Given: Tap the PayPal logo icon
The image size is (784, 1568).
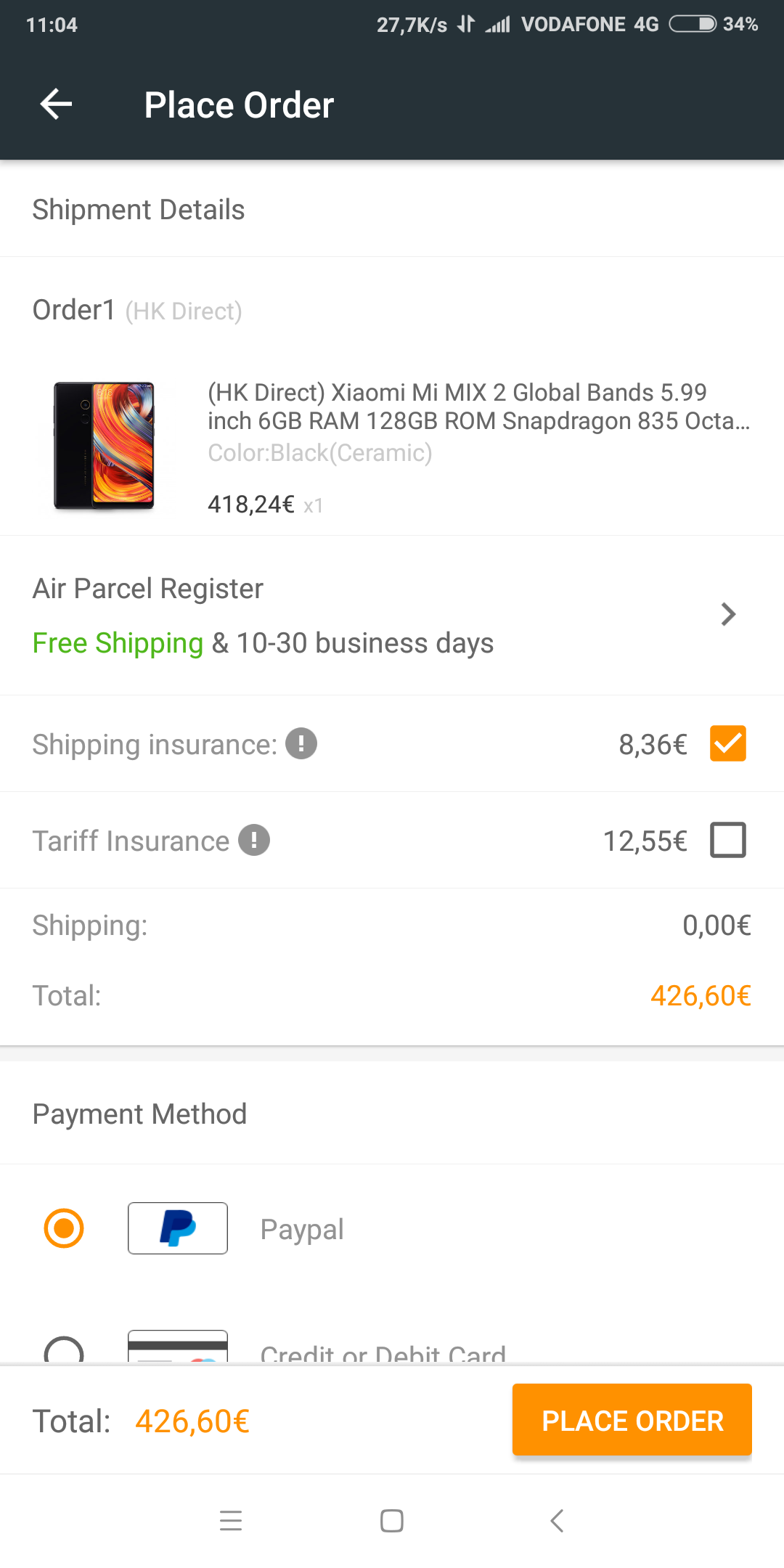Looking at the screenshot, I should [x=178, y=1228].
